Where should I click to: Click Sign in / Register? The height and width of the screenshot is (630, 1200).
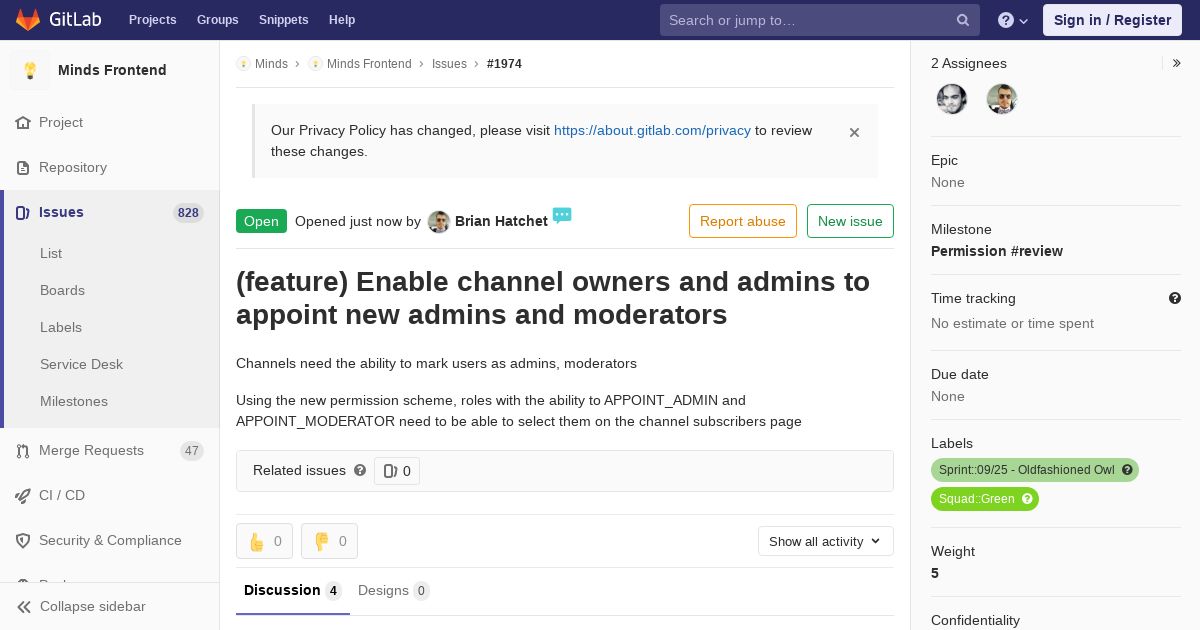[x=1112, y=20]
